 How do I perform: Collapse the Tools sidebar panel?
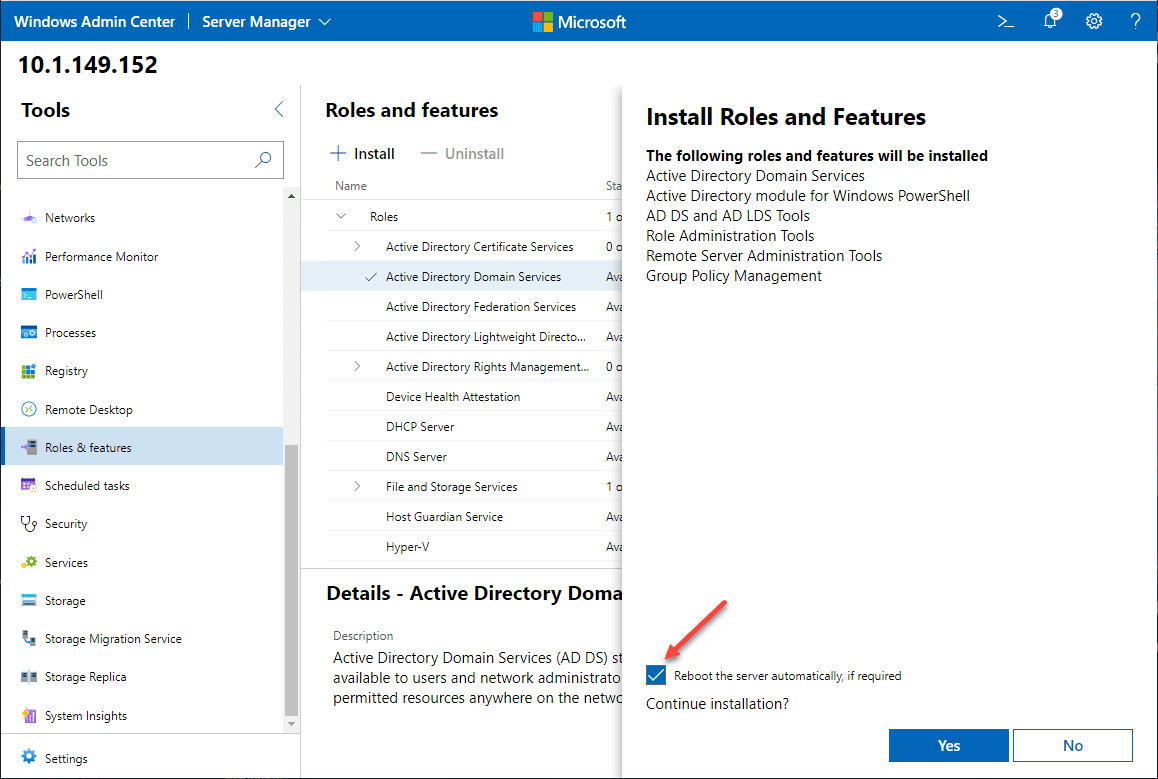click(279, 110)
